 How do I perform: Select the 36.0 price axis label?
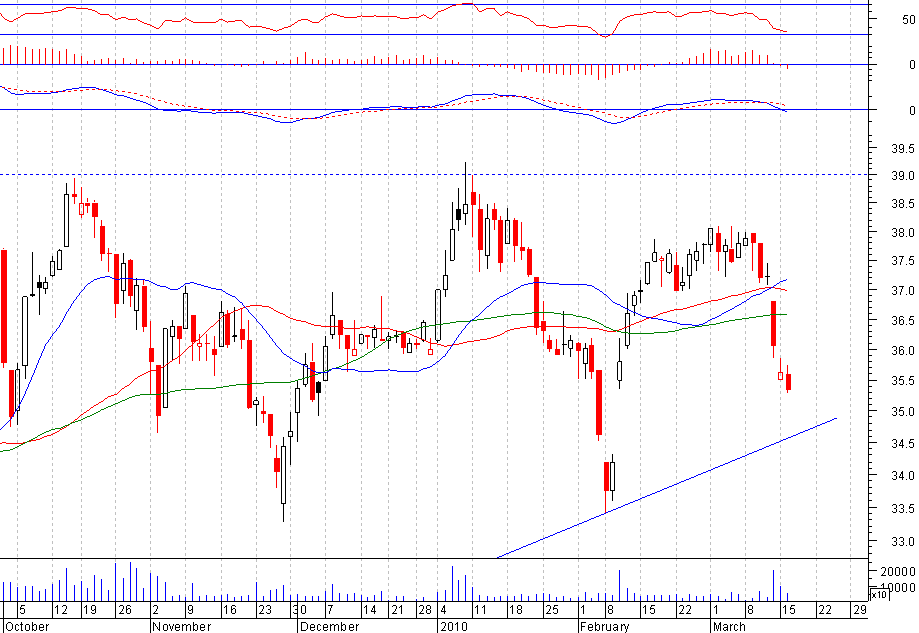[903, 350]
